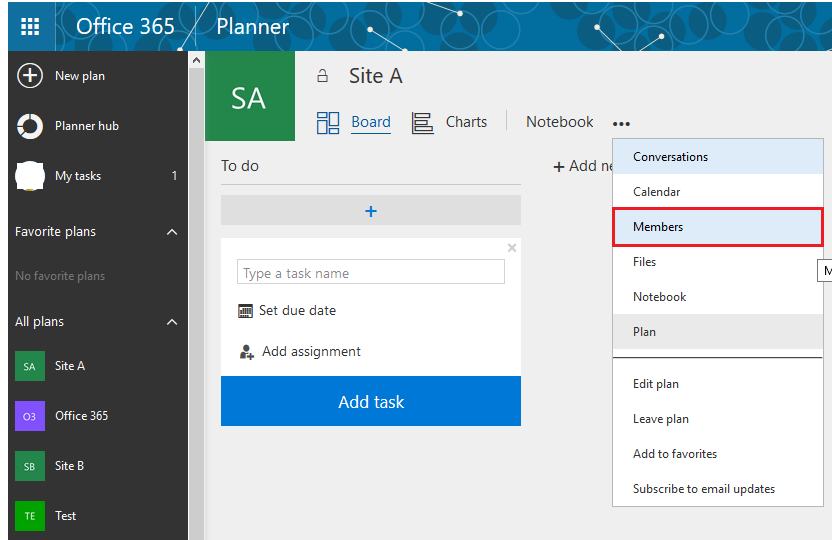This screenshot has height=540, width=832.
Task: Click the All plans heading
Action: point(39,322)
